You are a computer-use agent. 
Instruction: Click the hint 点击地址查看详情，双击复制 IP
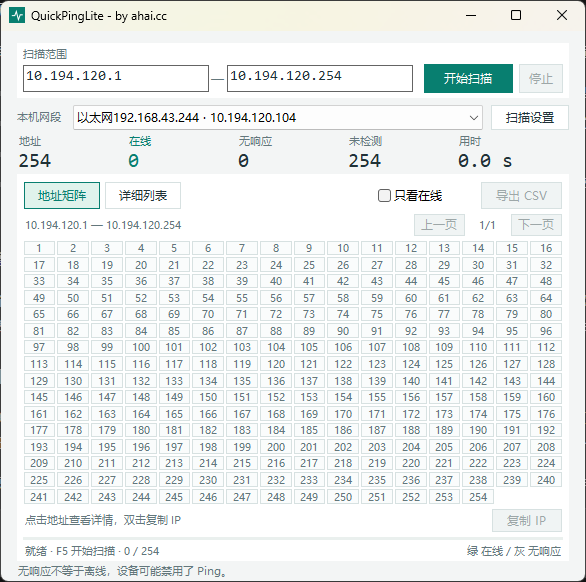pos(103,520)
